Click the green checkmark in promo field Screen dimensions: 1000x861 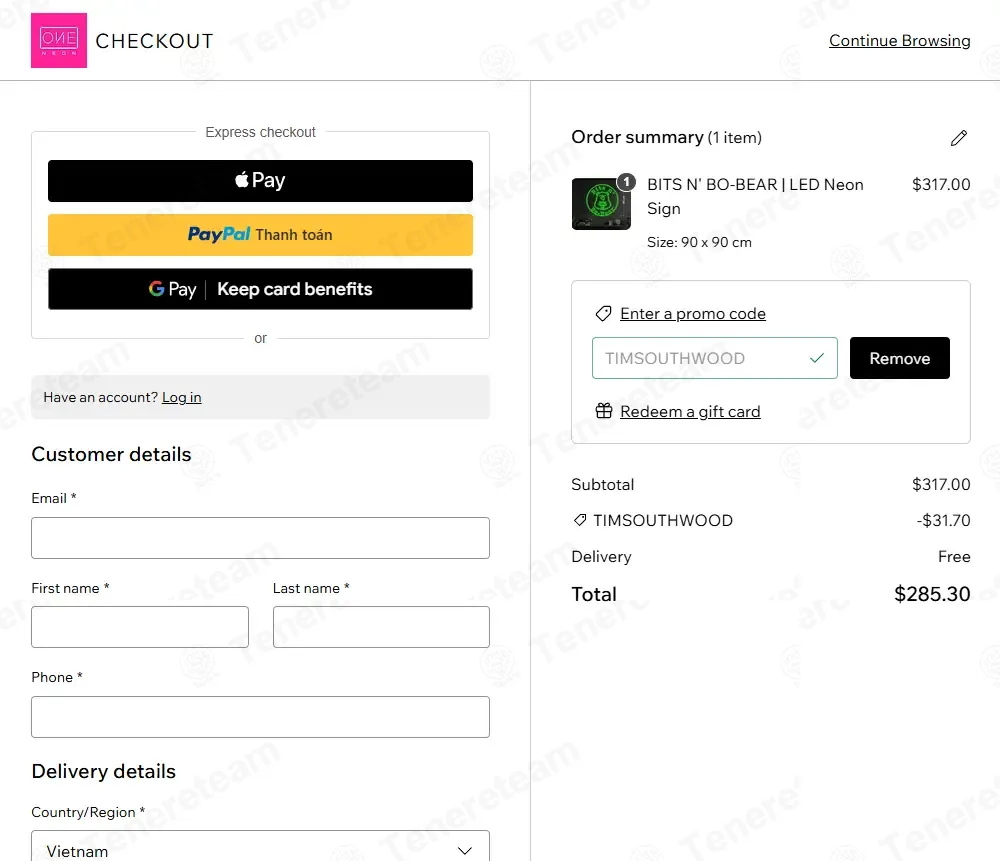coord(816,358)
